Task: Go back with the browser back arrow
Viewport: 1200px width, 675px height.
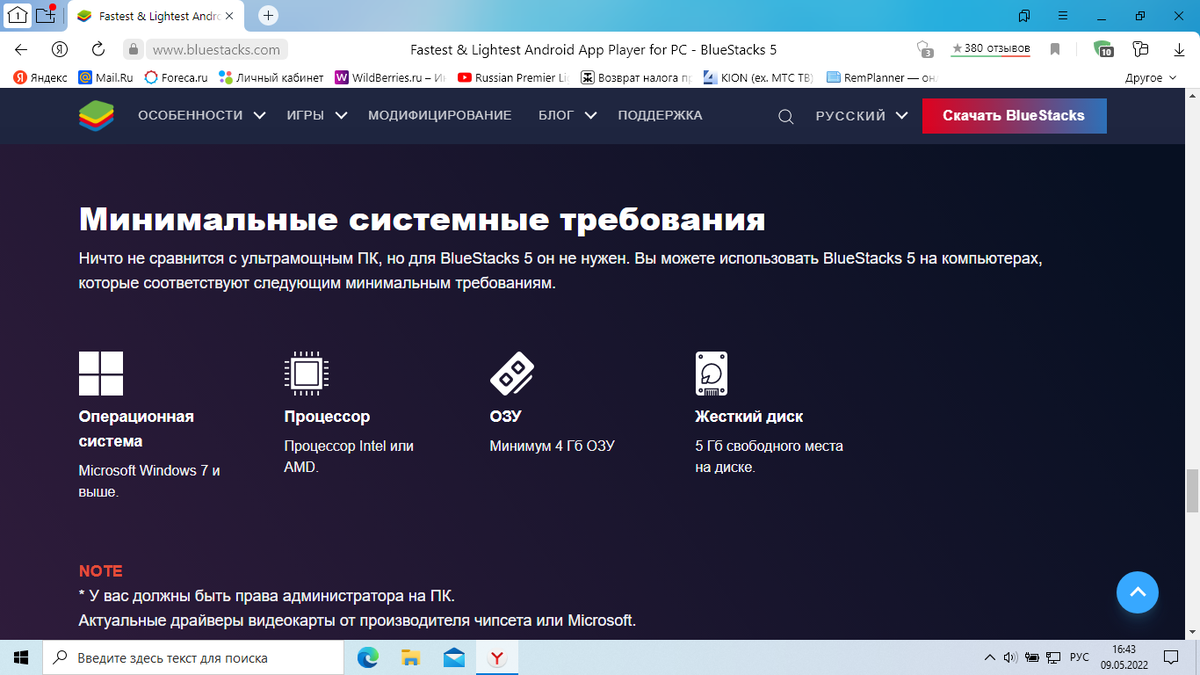Action: pyautogui.click(x=22, y=49)
